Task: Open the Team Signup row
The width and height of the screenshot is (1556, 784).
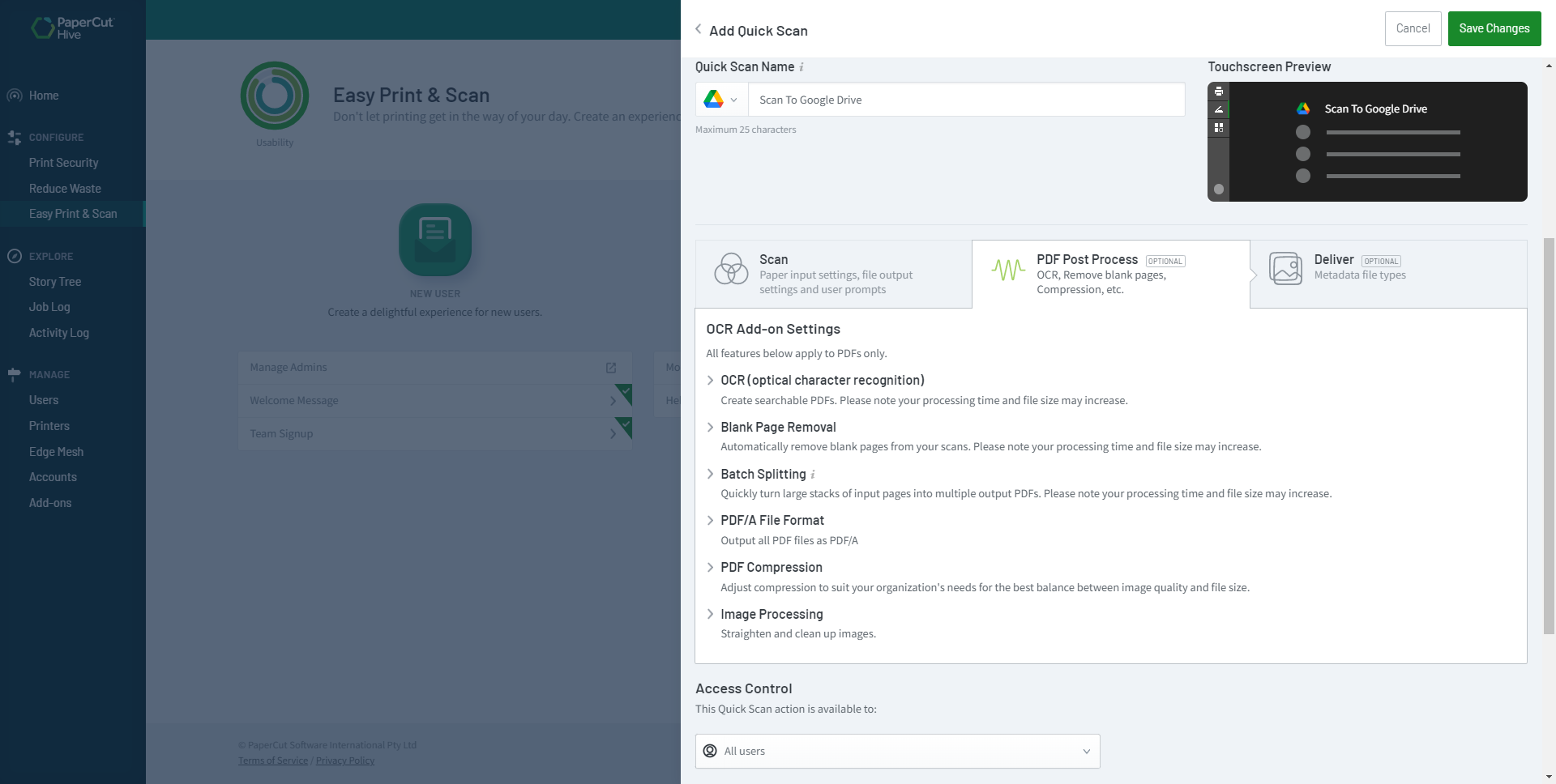Action: 435,434
